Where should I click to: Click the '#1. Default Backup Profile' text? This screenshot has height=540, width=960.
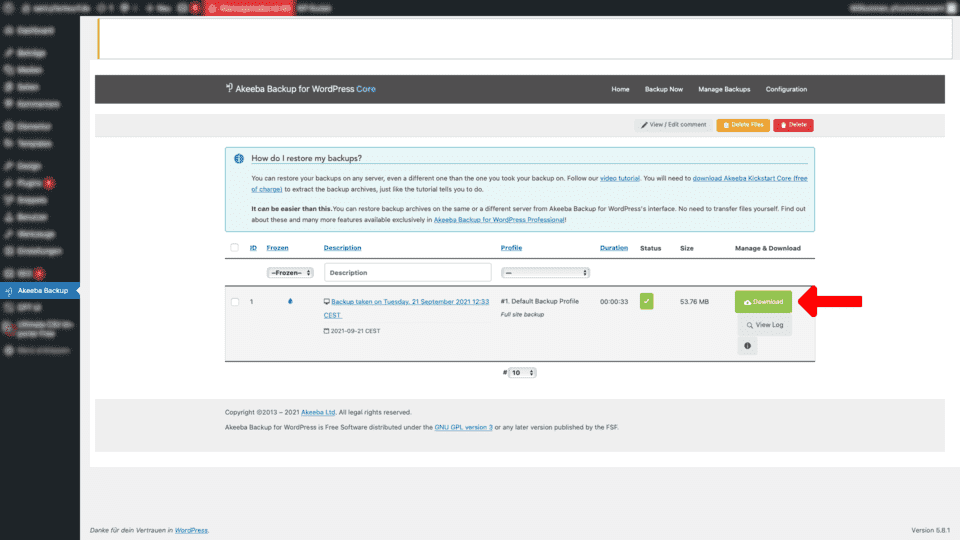tap(539, 301)
